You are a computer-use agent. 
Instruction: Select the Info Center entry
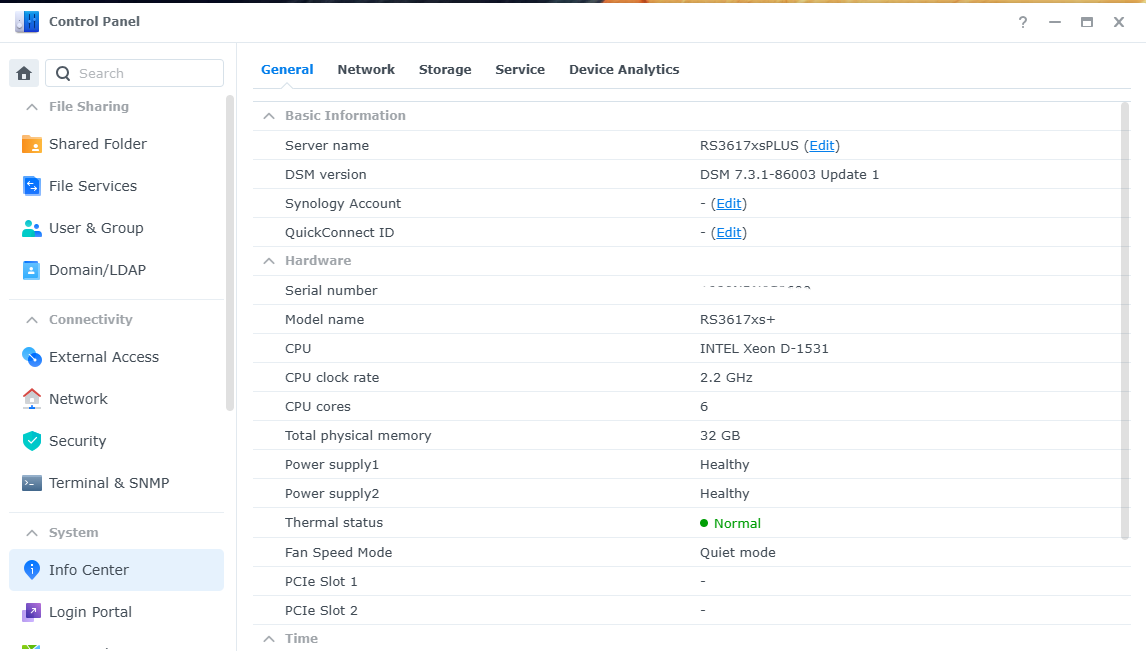(x=116, y=570)
